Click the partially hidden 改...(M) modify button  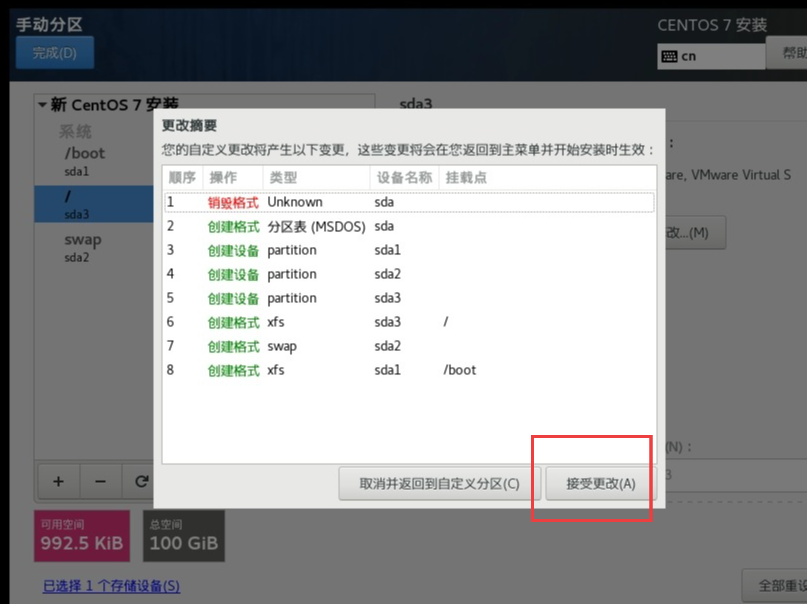(x=695, y=233)
